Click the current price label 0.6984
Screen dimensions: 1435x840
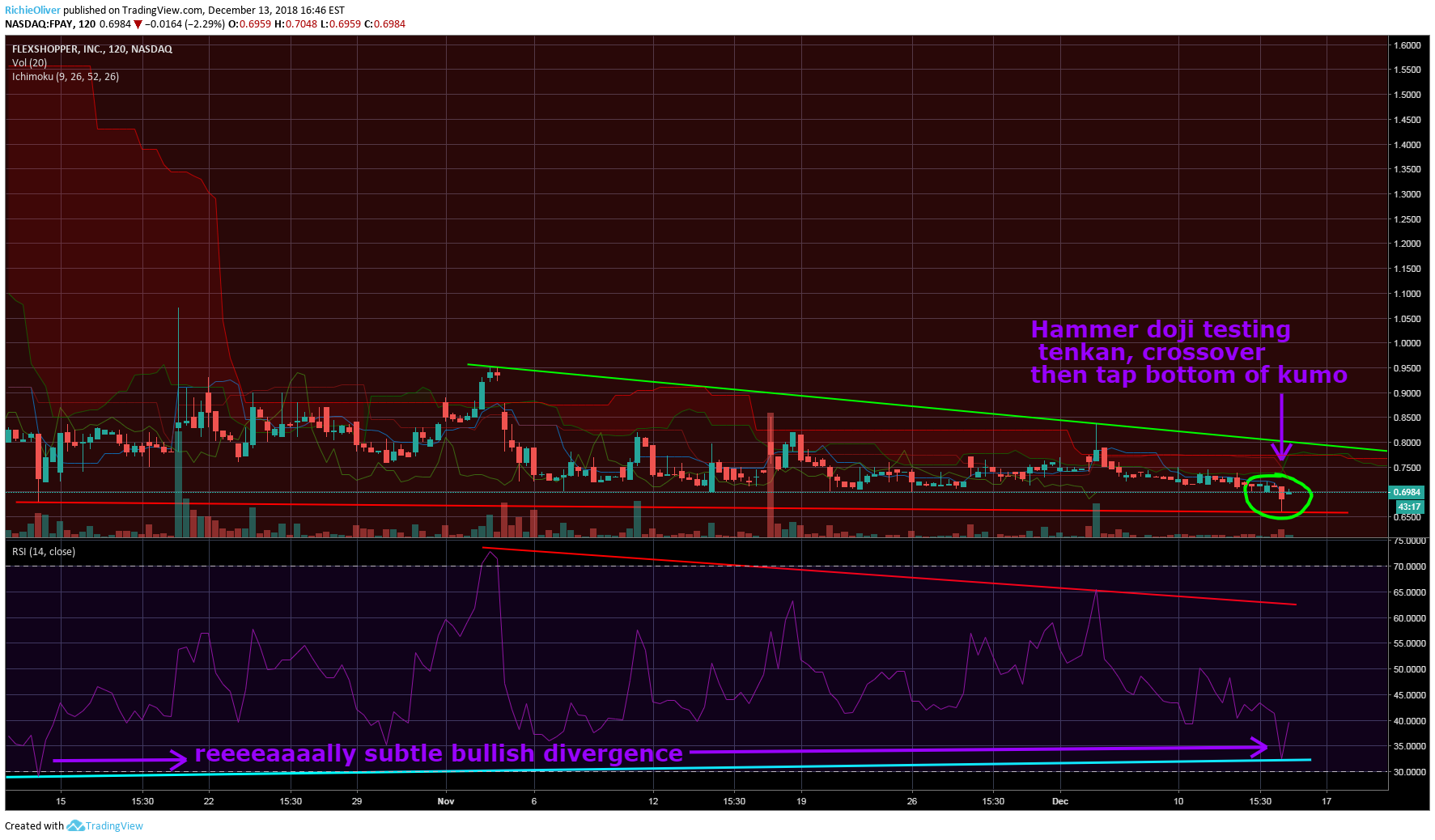point(1407,492)
